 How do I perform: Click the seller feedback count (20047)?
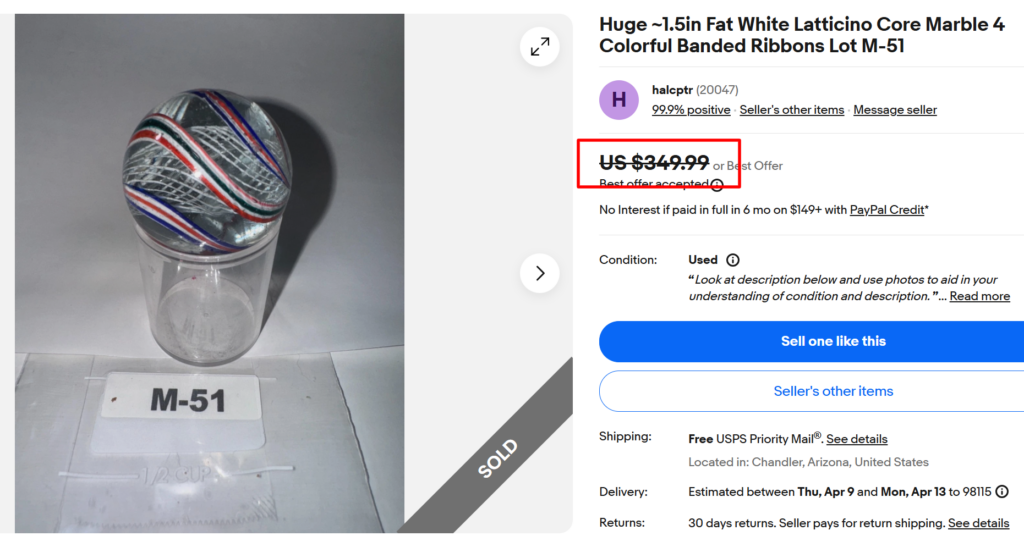(x=717, y=90)
